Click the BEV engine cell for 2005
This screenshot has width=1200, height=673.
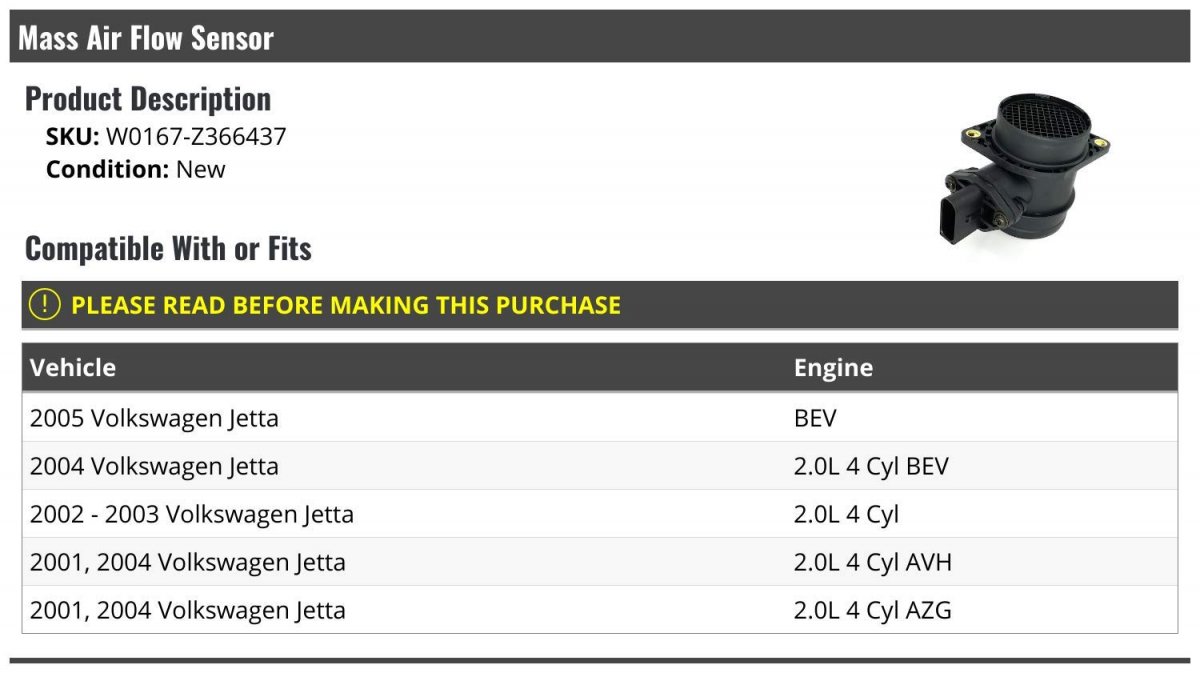coord(815,418)
